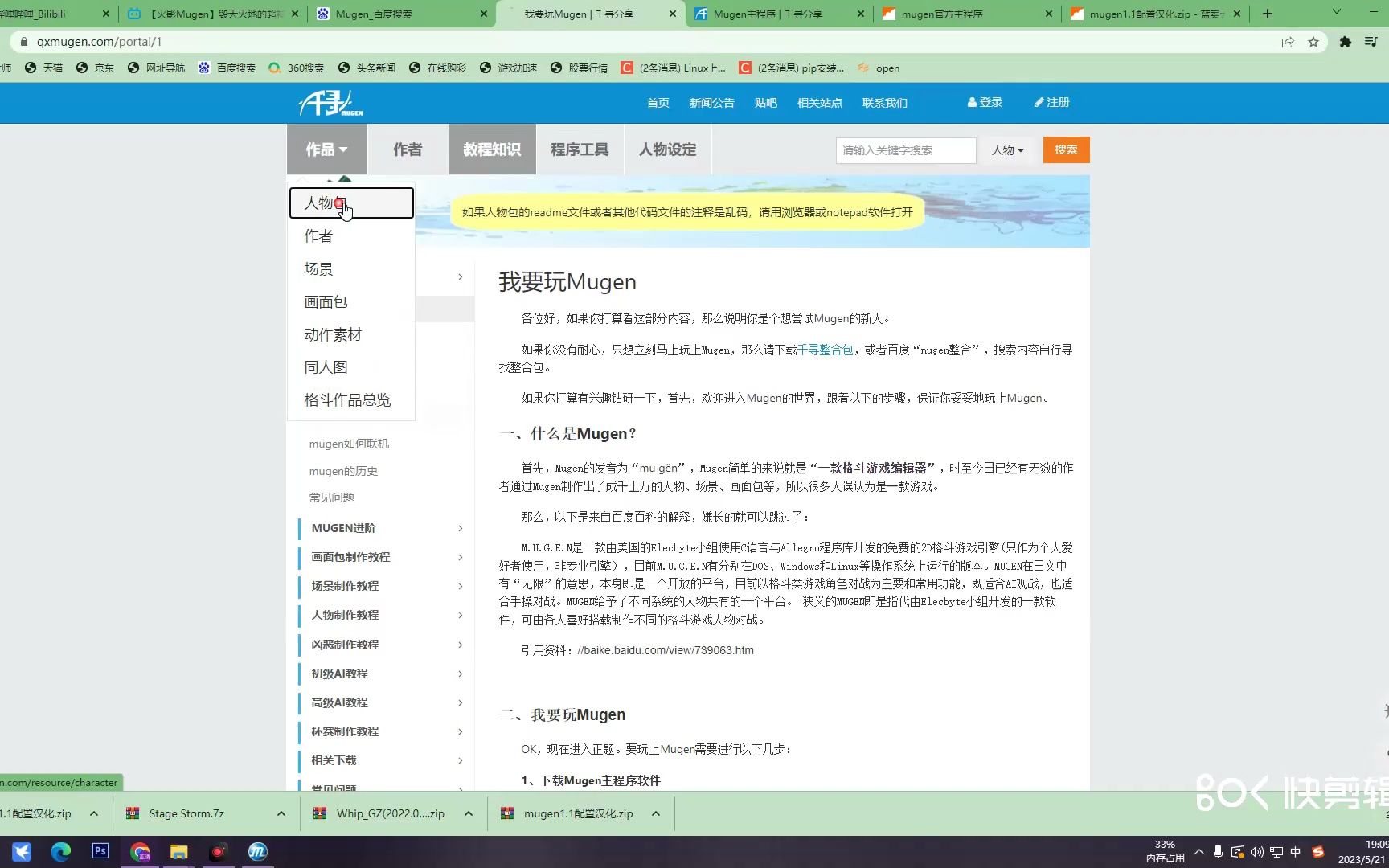Select 场景 in the 作品 dropdown menu
This screenshot has width=1389, height=868.
351,269
